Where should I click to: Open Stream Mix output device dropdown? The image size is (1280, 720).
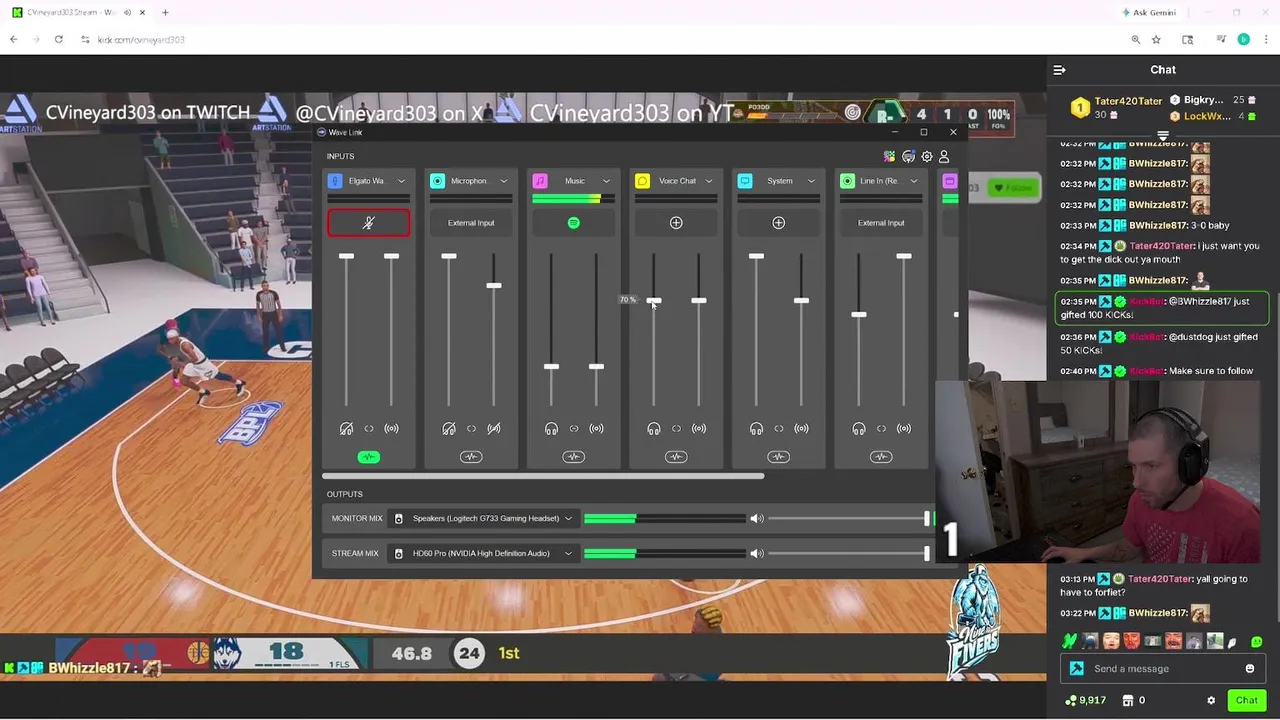pyautogui.click(x=482, y=553)
